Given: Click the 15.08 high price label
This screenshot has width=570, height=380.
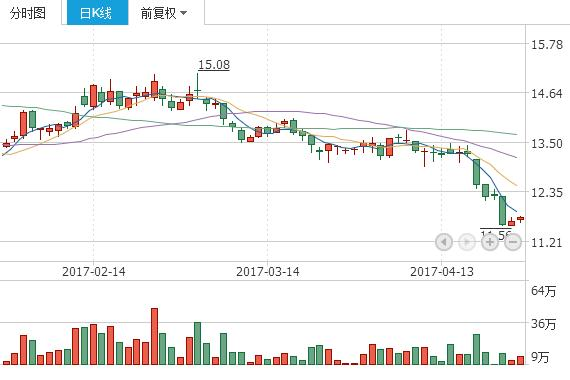Looking at the screenshot, I should (x=214, y=65).
